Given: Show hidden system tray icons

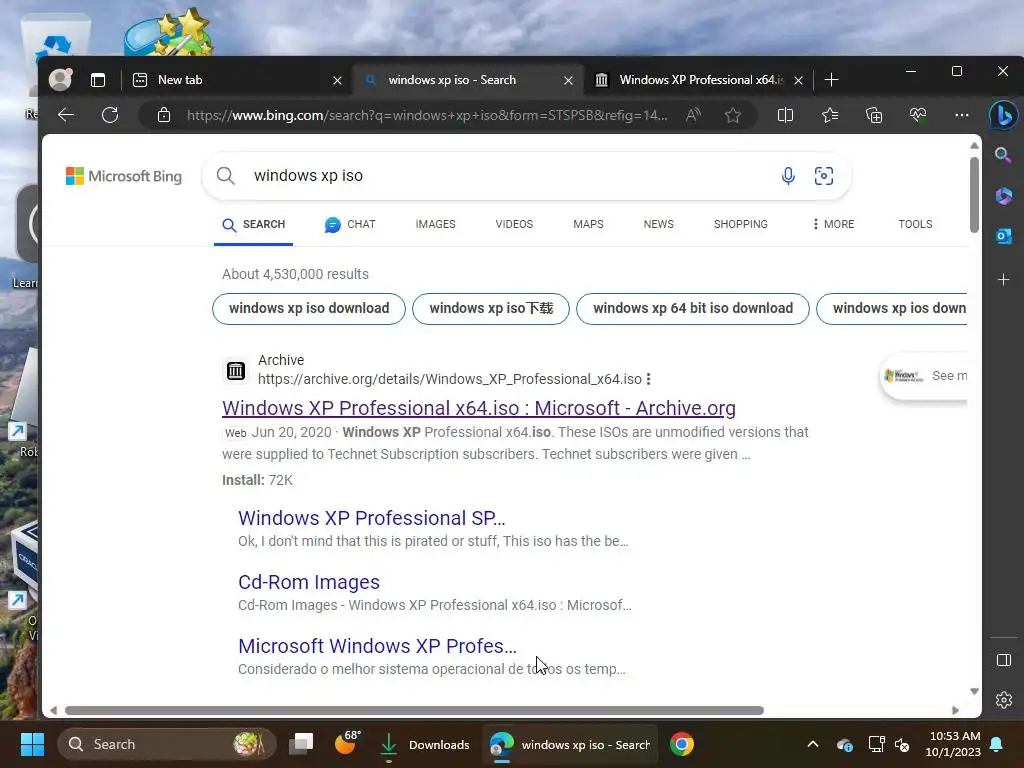Looking at the screenshot, I should [813, 744].
